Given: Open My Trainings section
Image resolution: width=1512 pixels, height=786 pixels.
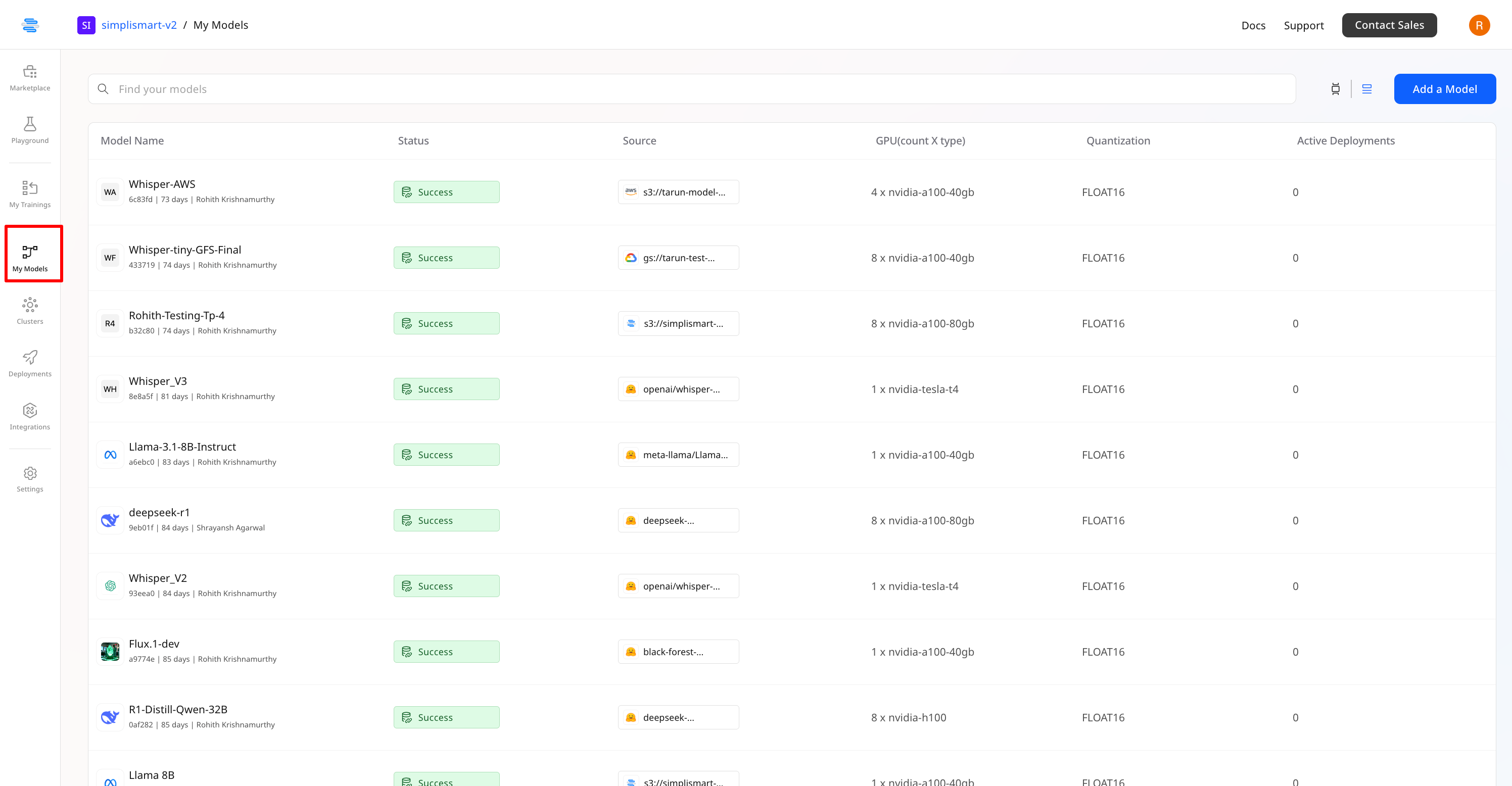Looking at the screenshot, I should point(30,194).
